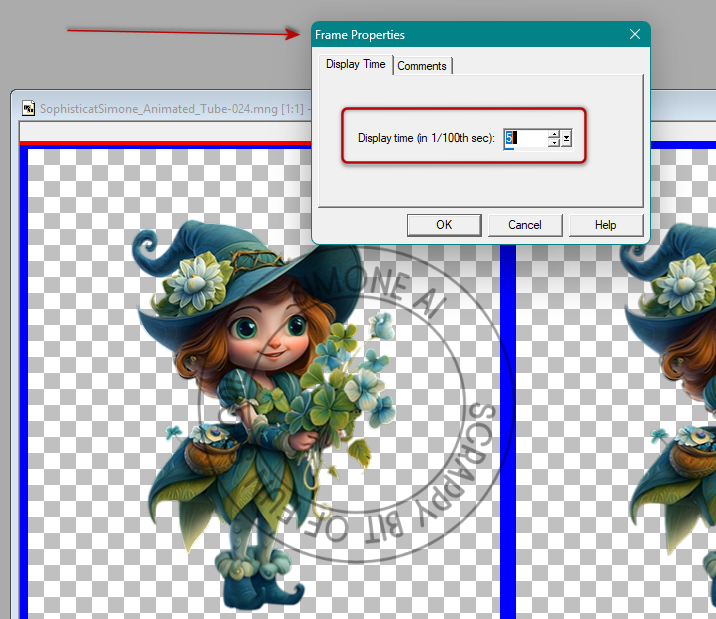Click OK in Frame Properties dialog
Viewport: 716px width, 619px height.
click(x=444, y=225)
